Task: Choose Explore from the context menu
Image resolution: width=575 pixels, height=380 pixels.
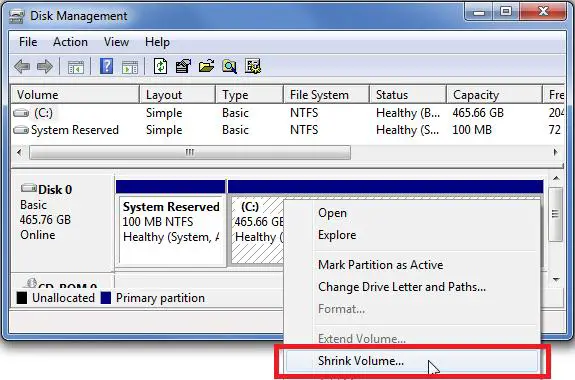Action: (412, 235)
